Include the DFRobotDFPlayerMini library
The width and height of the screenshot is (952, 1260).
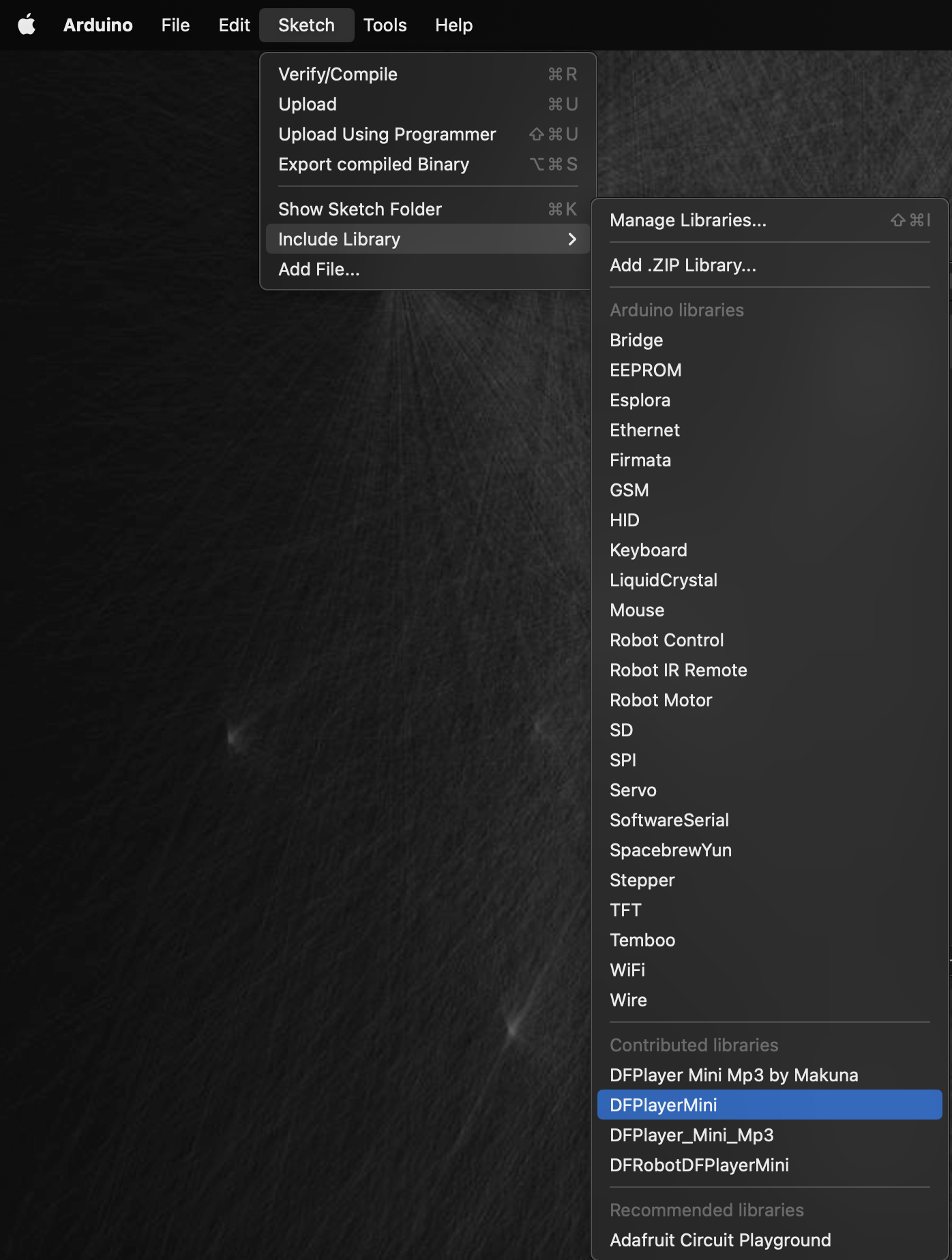click(769, 1165)
